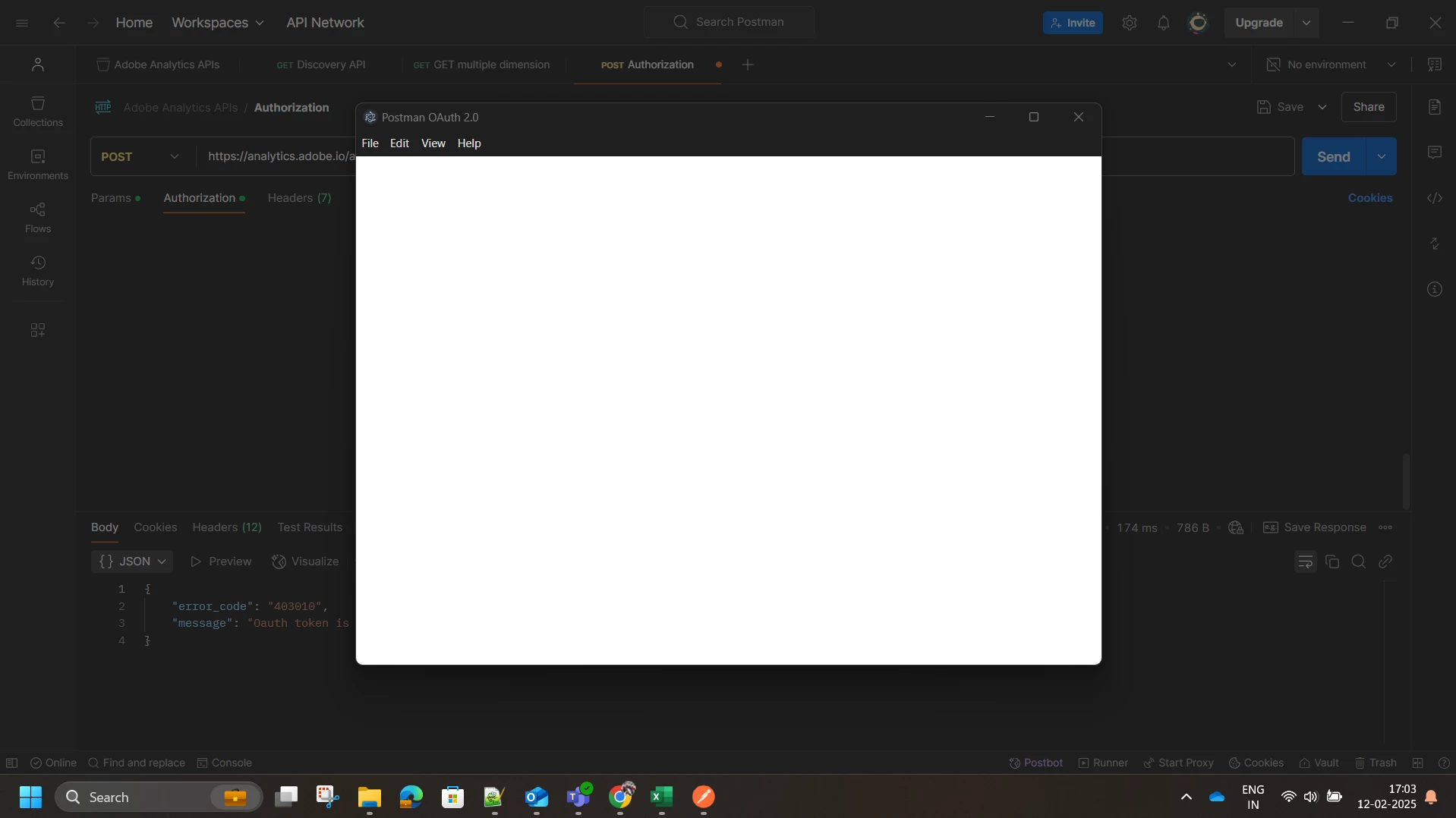
Task: Click the link icon in response toolbar
Action: 1385,562
